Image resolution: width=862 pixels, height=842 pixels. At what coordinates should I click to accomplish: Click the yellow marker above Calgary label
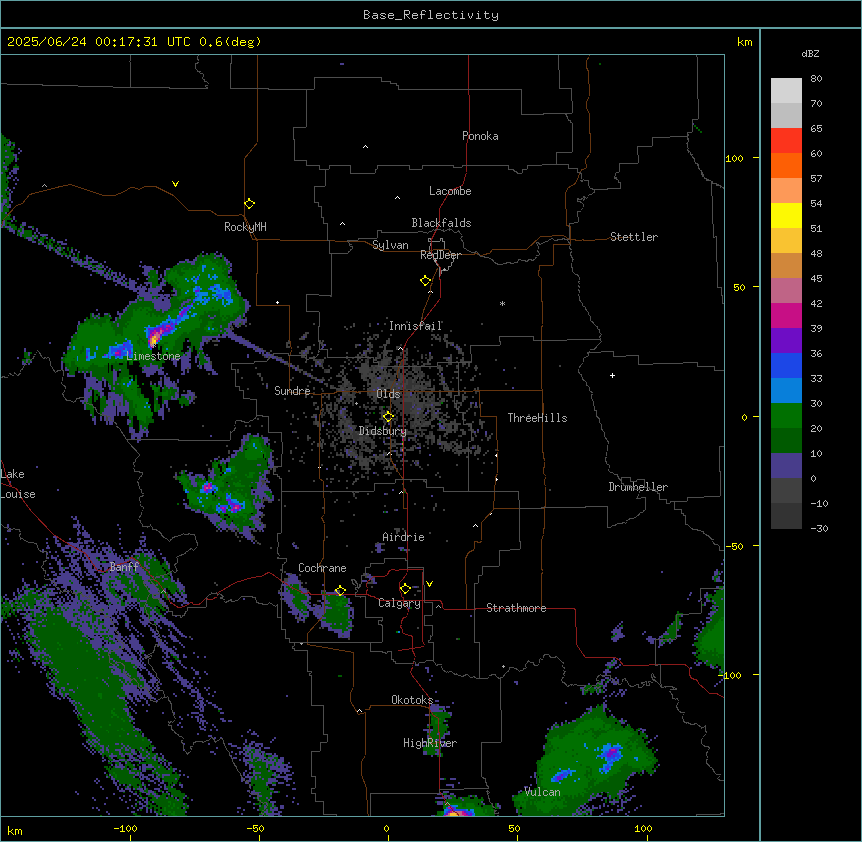[405, 589]
